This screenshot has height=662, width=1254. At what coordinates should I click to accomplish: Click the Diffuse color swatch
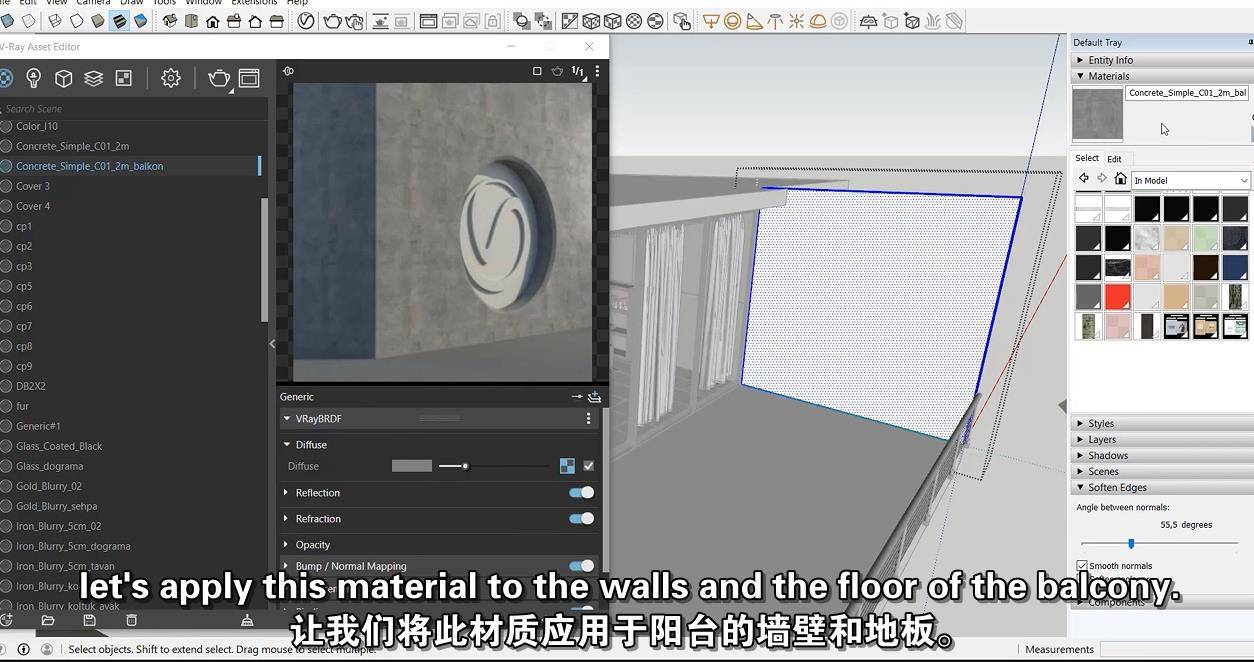(x=411, y=466)
